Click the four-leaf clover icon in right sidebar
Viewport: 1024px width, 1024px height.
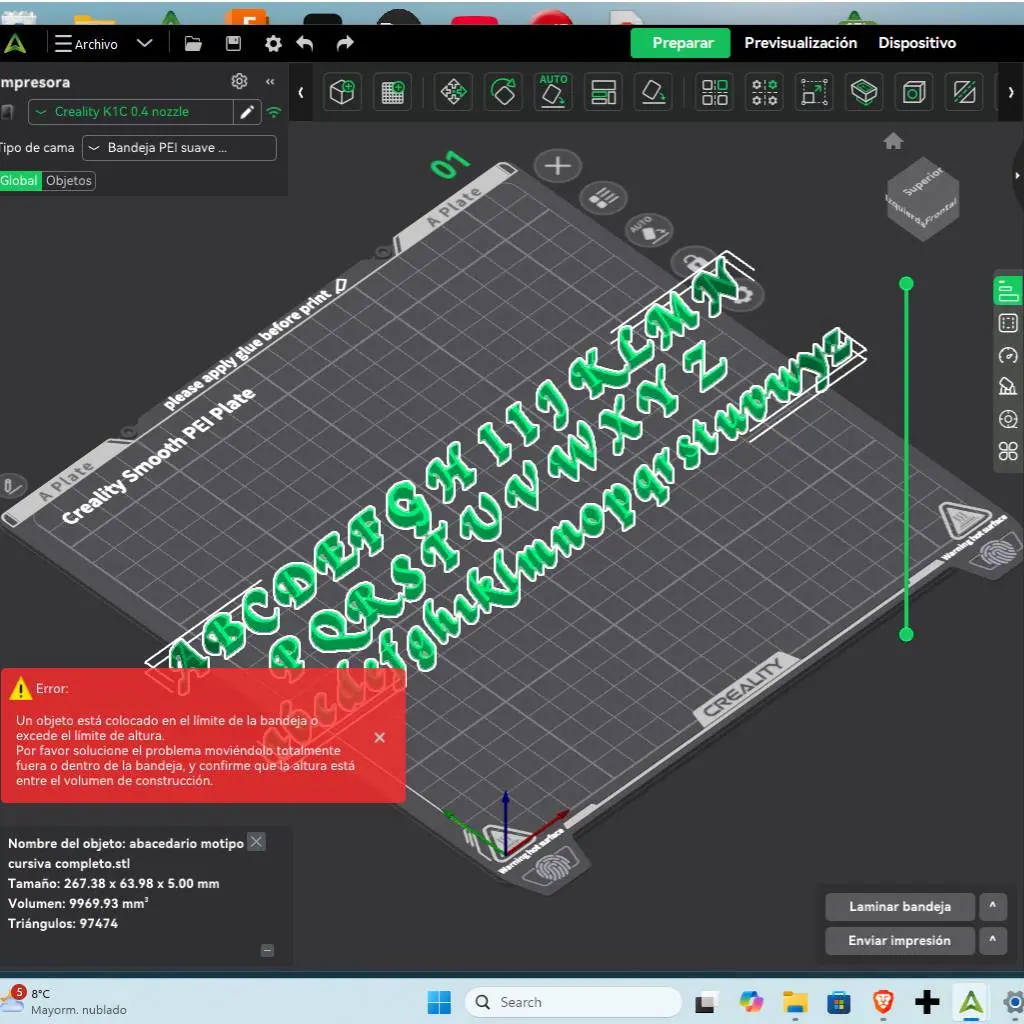(1008, 451)
